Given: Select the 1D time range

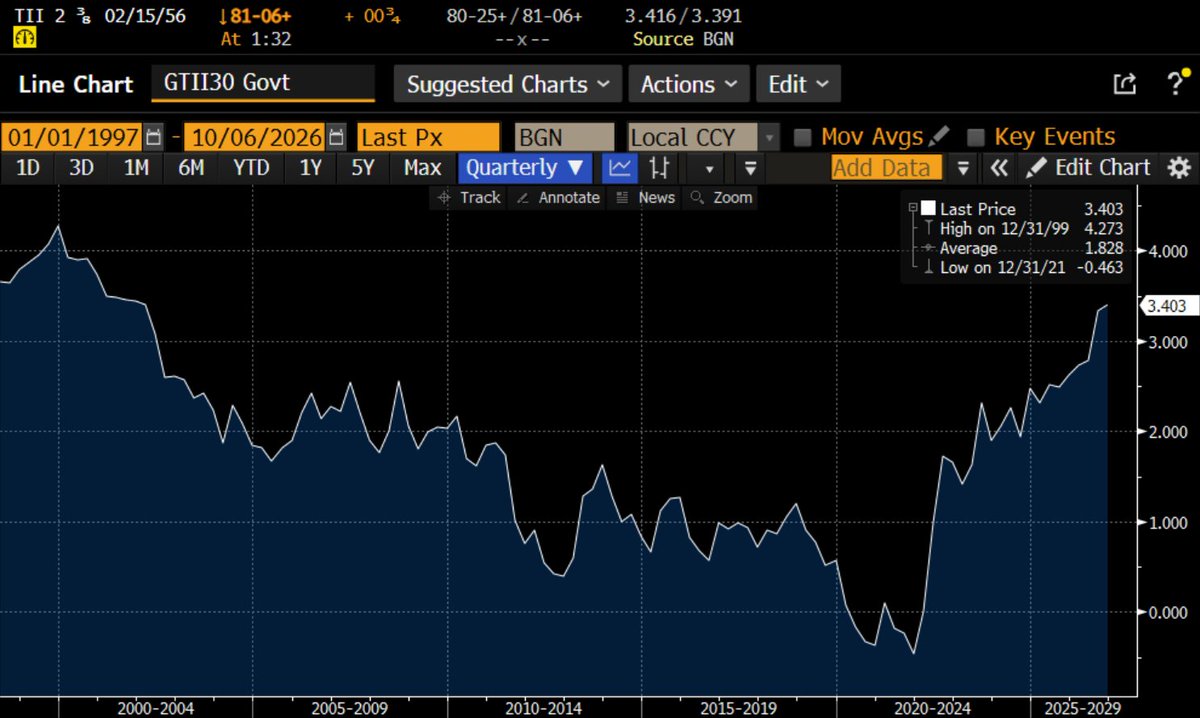Looking at the screenshot, I should coord(28,168).
